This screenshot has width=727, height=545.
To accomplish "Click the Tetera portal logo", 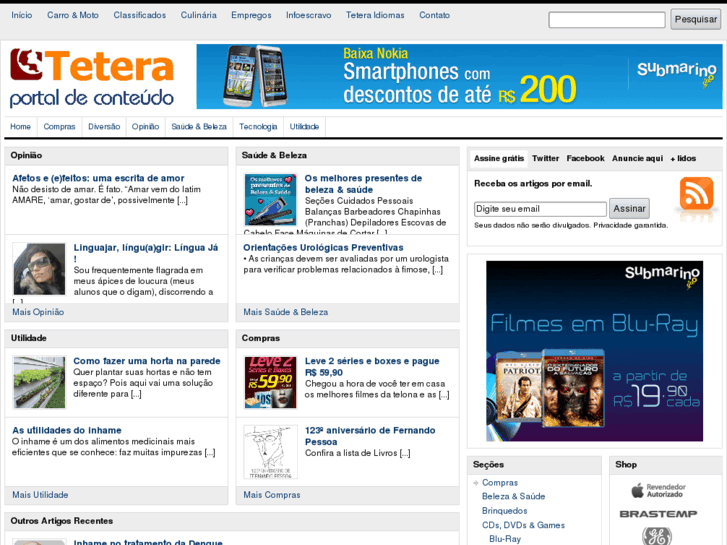I will (x=92, y=77).
